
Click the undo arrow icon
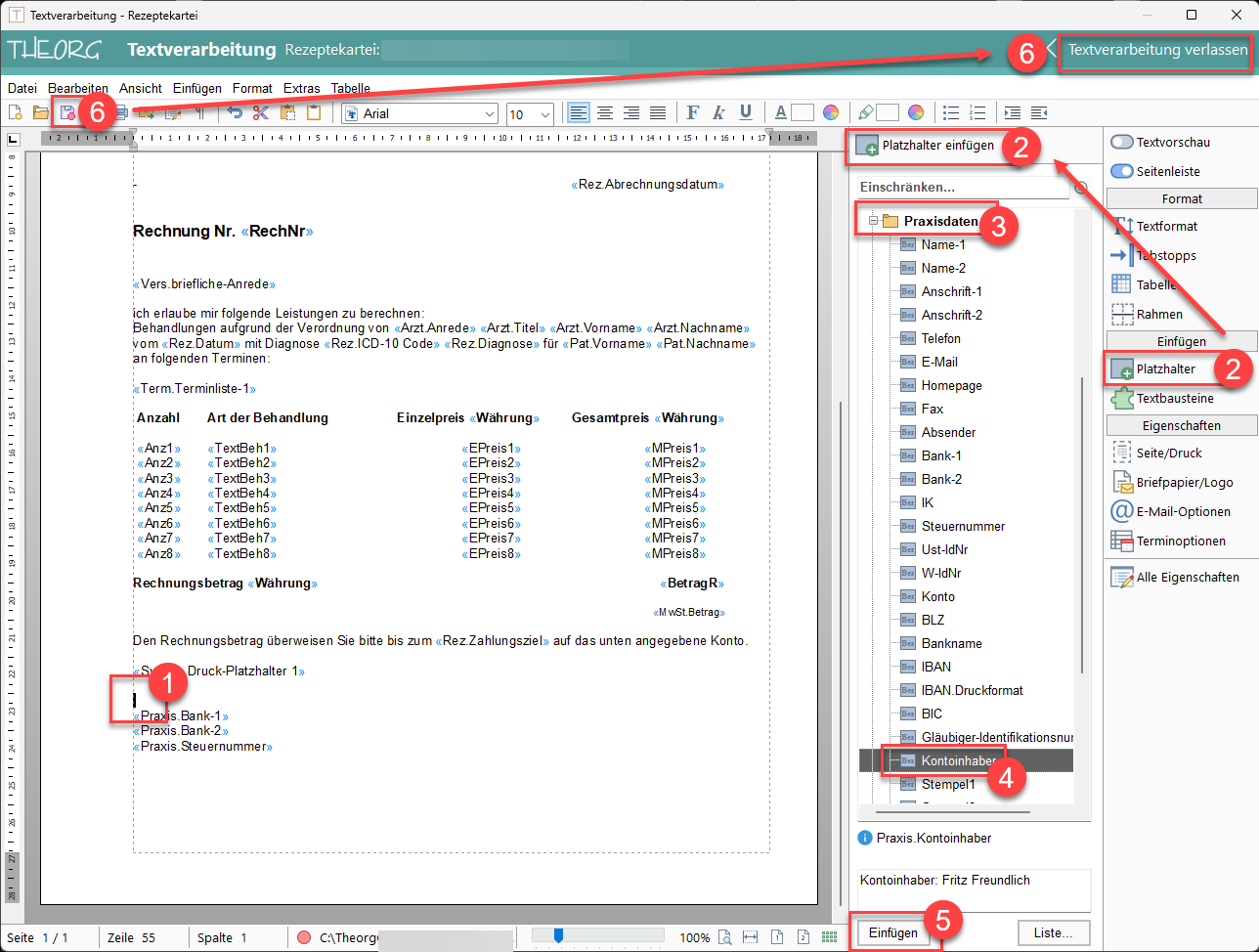click(235, 113)
